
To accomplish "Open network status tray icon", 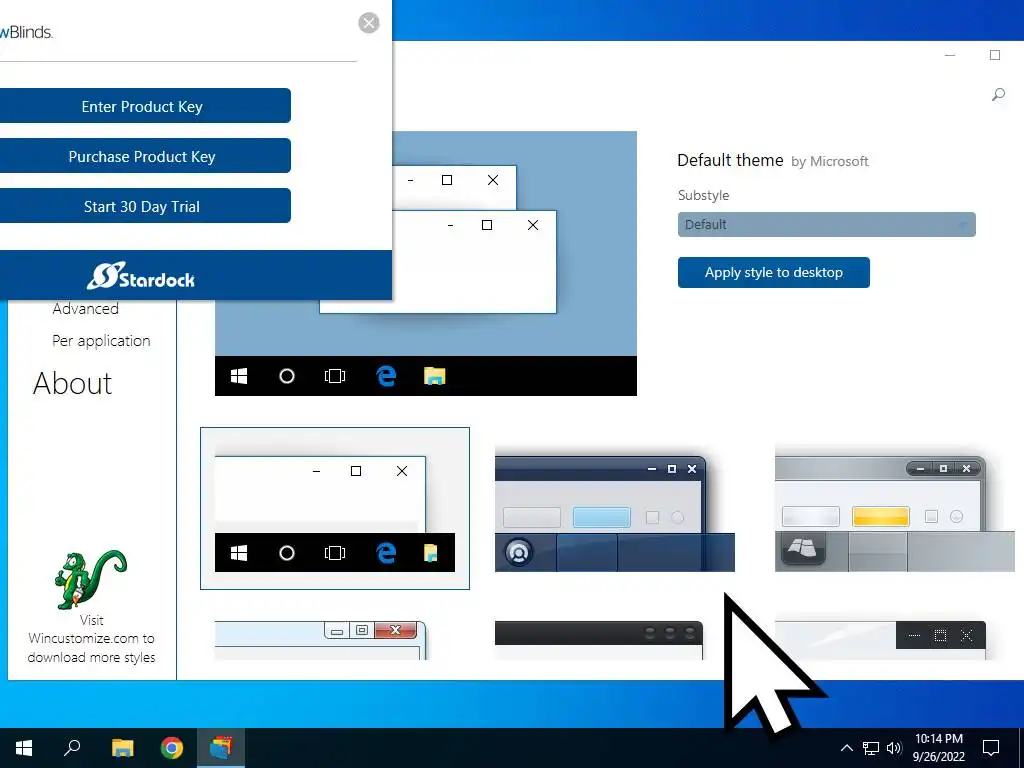I will pos(871,748).
